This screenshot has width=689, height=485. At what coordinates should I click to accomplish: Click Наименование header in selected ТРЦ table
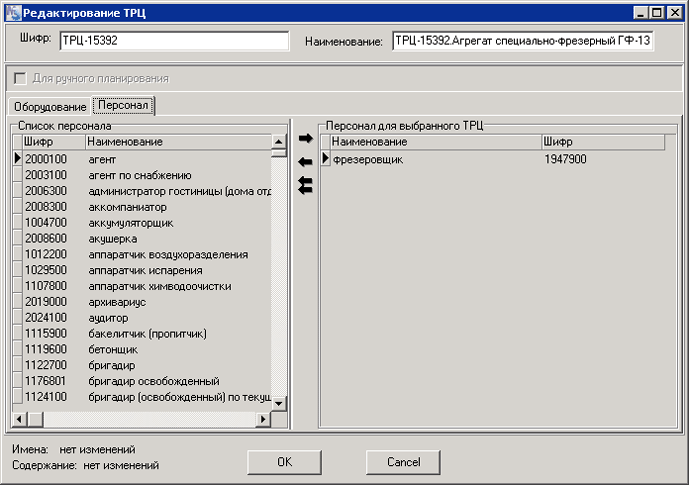(435, 142)
